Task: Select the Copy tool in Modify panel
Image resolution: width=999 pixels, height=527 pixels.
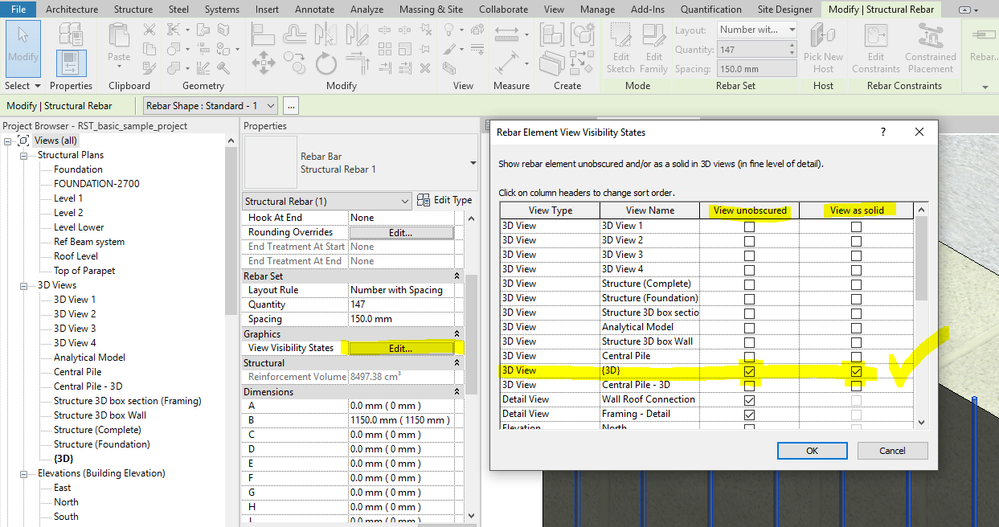Action: click(x=294, y=63)
